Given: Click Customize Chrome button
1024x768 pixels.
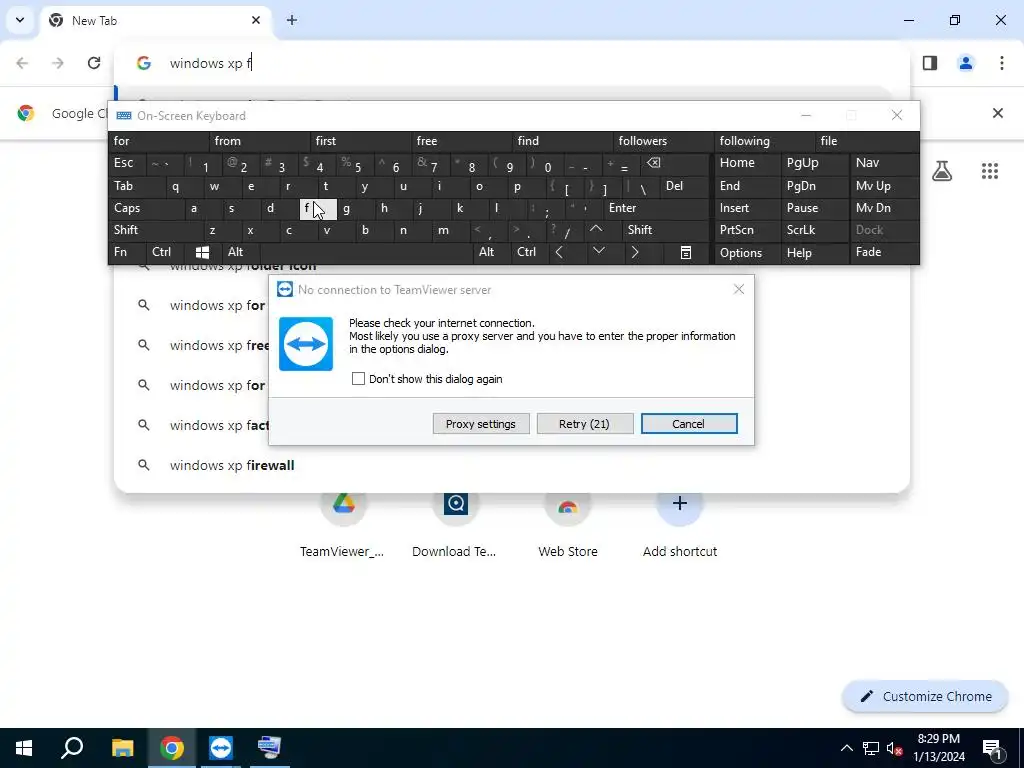Looking at the screenshot, I should pos(925,696).
